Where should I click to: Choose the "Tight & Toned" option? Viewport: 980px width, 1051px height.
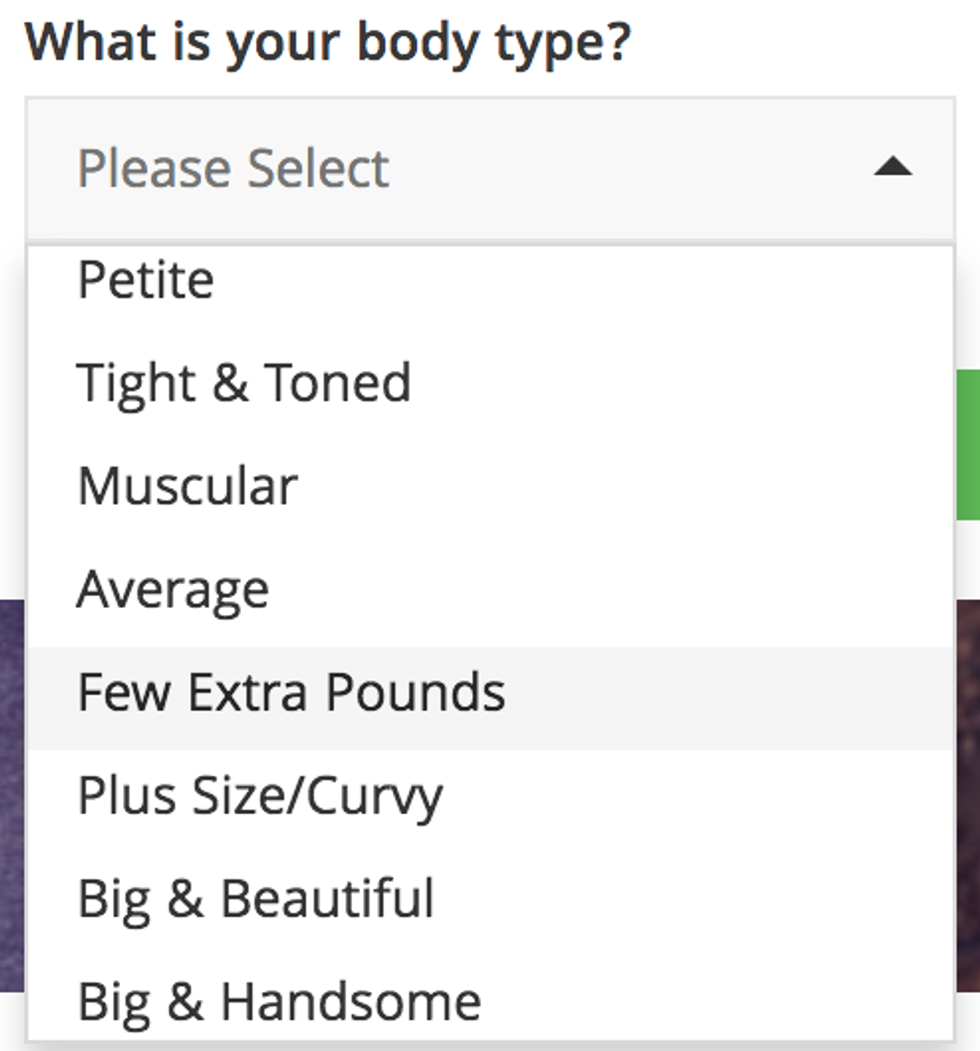click(x=244, y=383)
